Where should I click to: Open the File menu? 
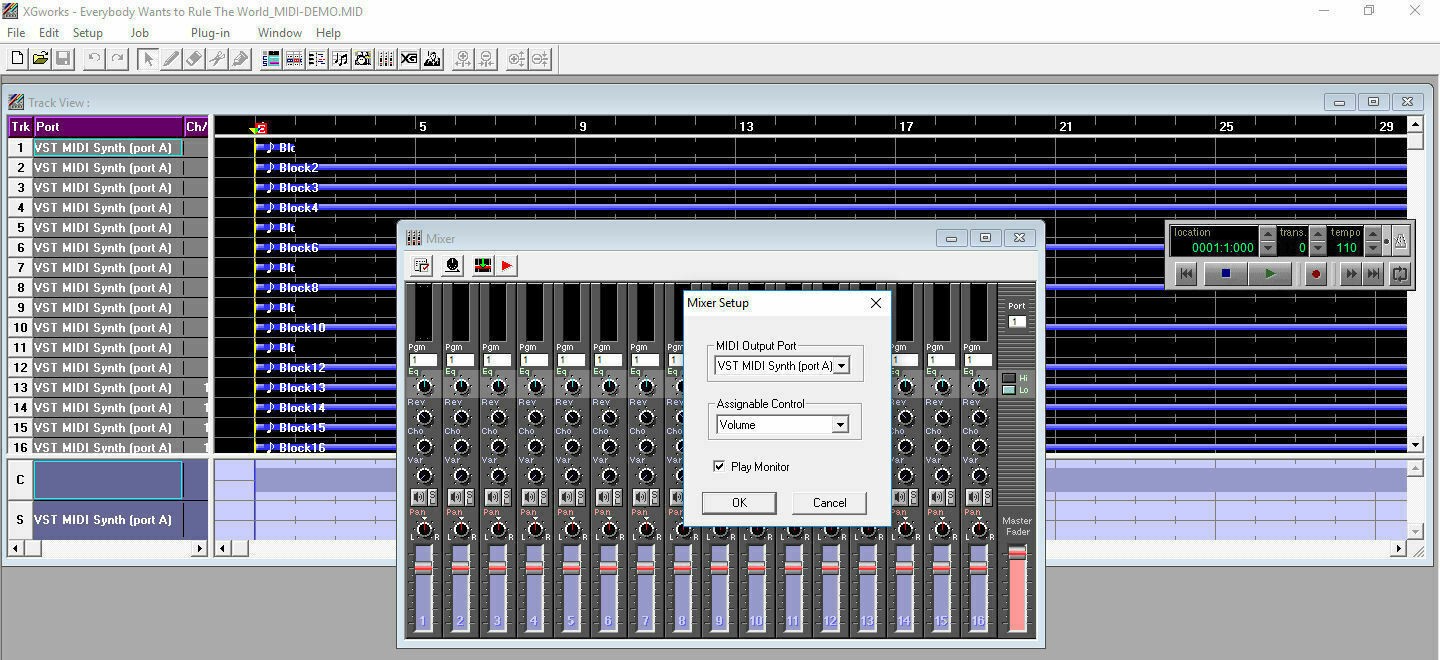[16, 33]
